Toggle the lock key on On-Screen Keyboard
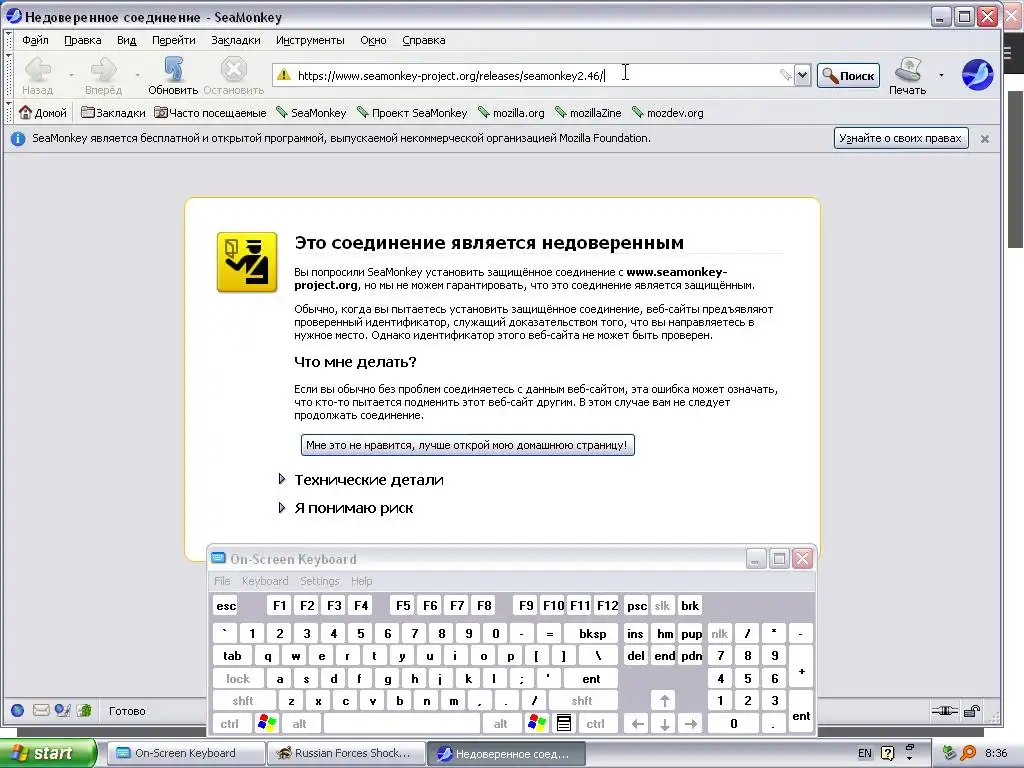1024x768 pixels. (238, 679)
